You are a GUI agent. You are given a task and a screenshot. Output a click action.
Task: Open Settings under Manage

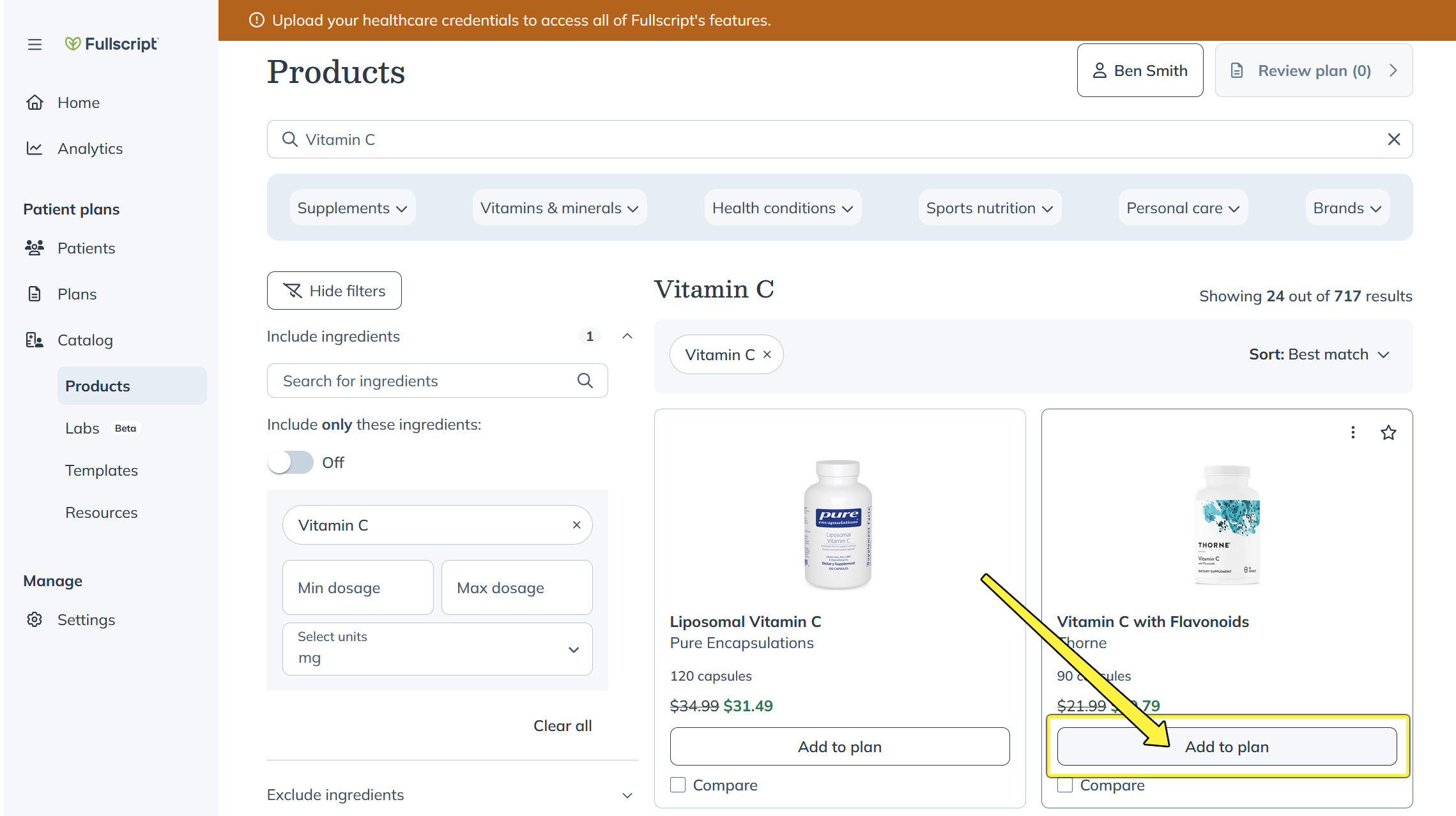(x=86, y=620)
